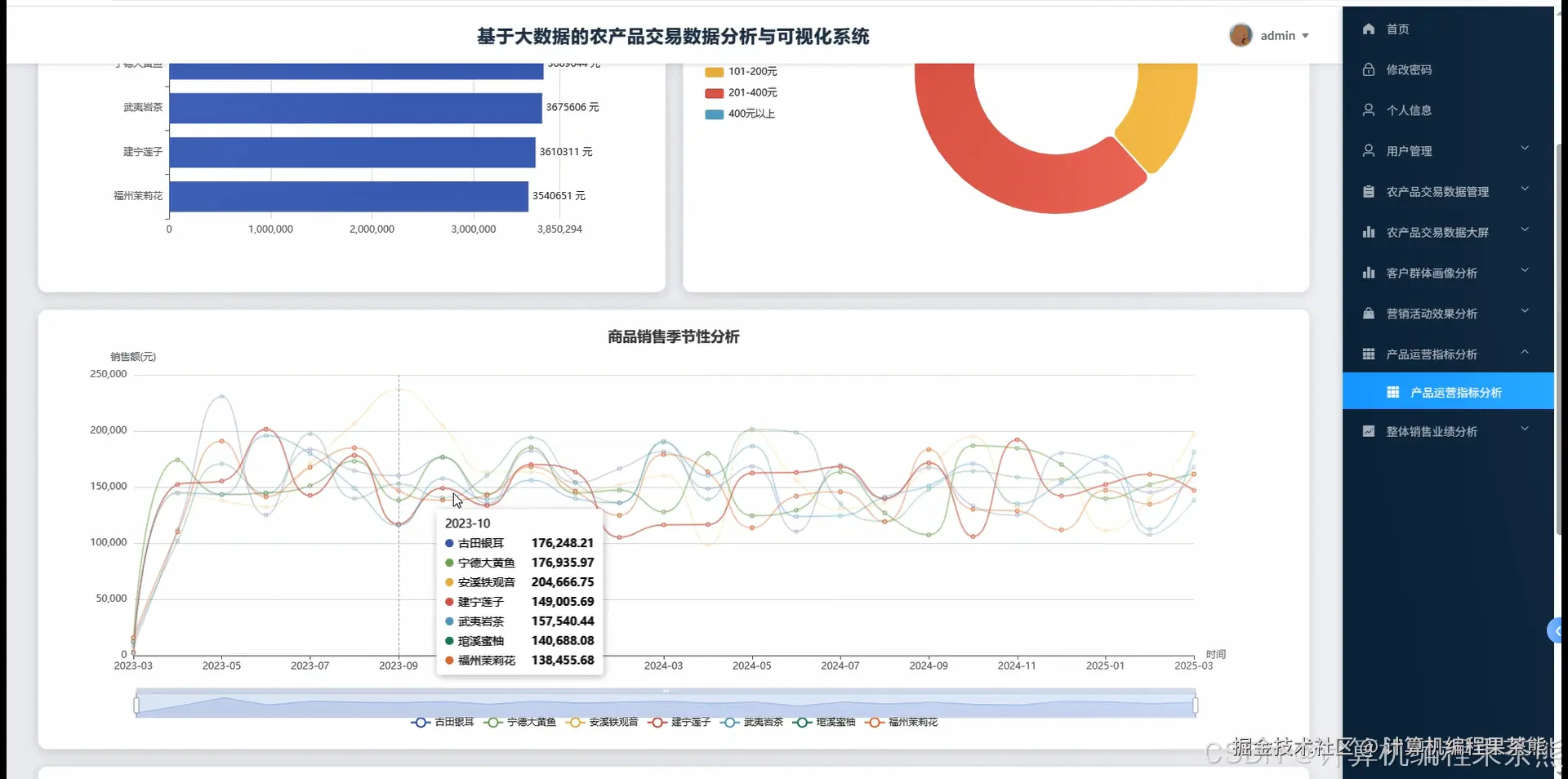Click the trend chart icon for 整体销售业绩分析
Viewport: 1568px width, 779px height.
[x=1369, y=431]
